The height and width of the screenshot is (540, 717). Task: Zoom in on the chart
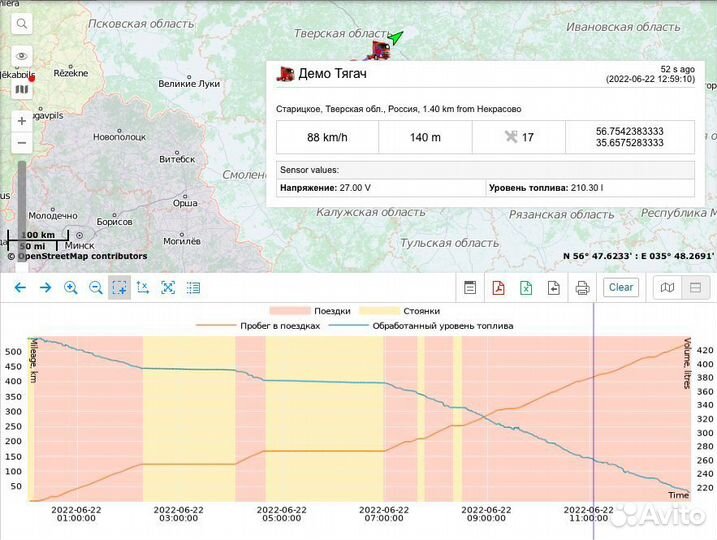(70, 288)
